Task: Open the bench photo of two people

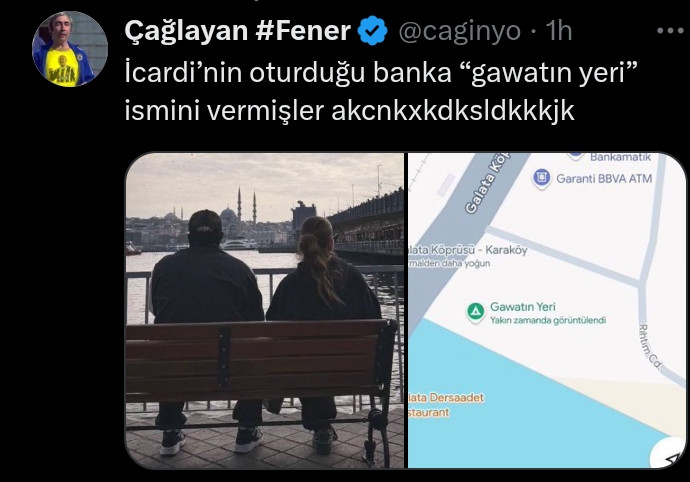Action: [x=265, y=310]
